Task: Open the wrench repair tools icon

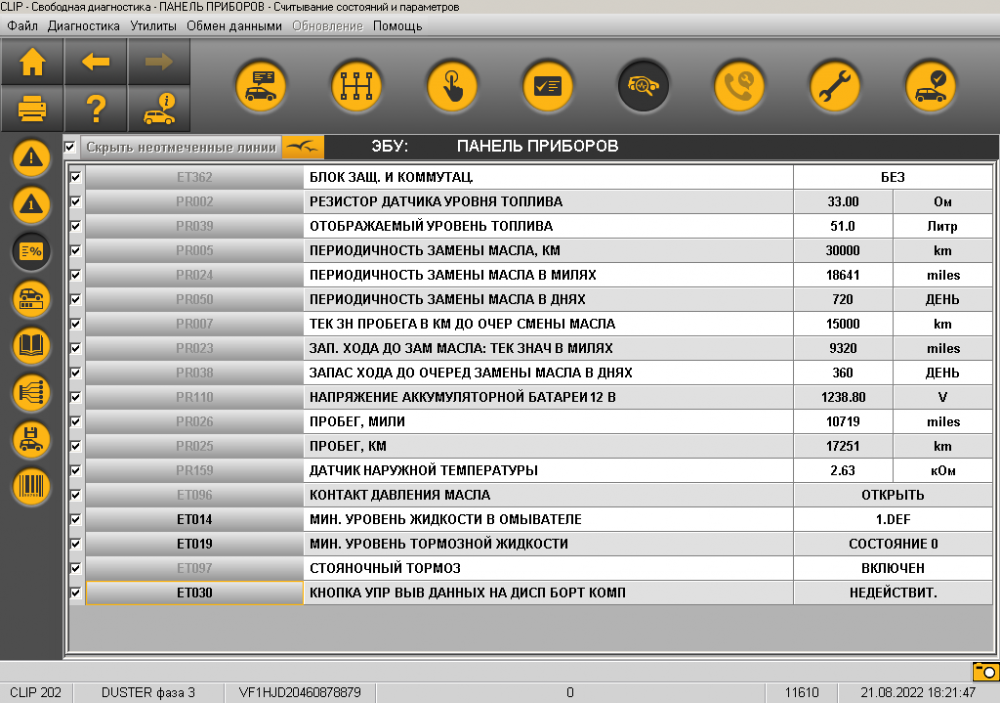Action: tap(835, 87)
